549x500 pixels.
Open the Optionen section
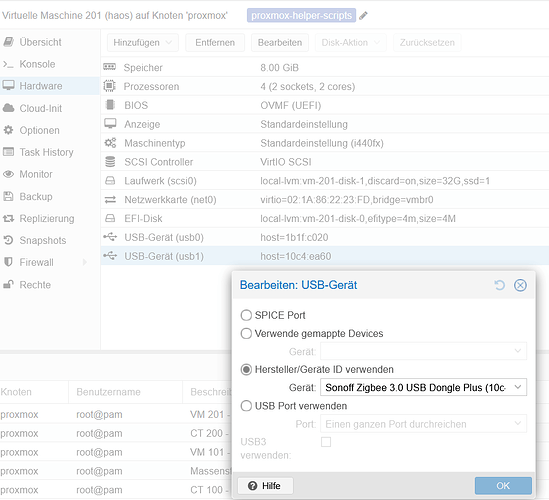tap(50, 130)
